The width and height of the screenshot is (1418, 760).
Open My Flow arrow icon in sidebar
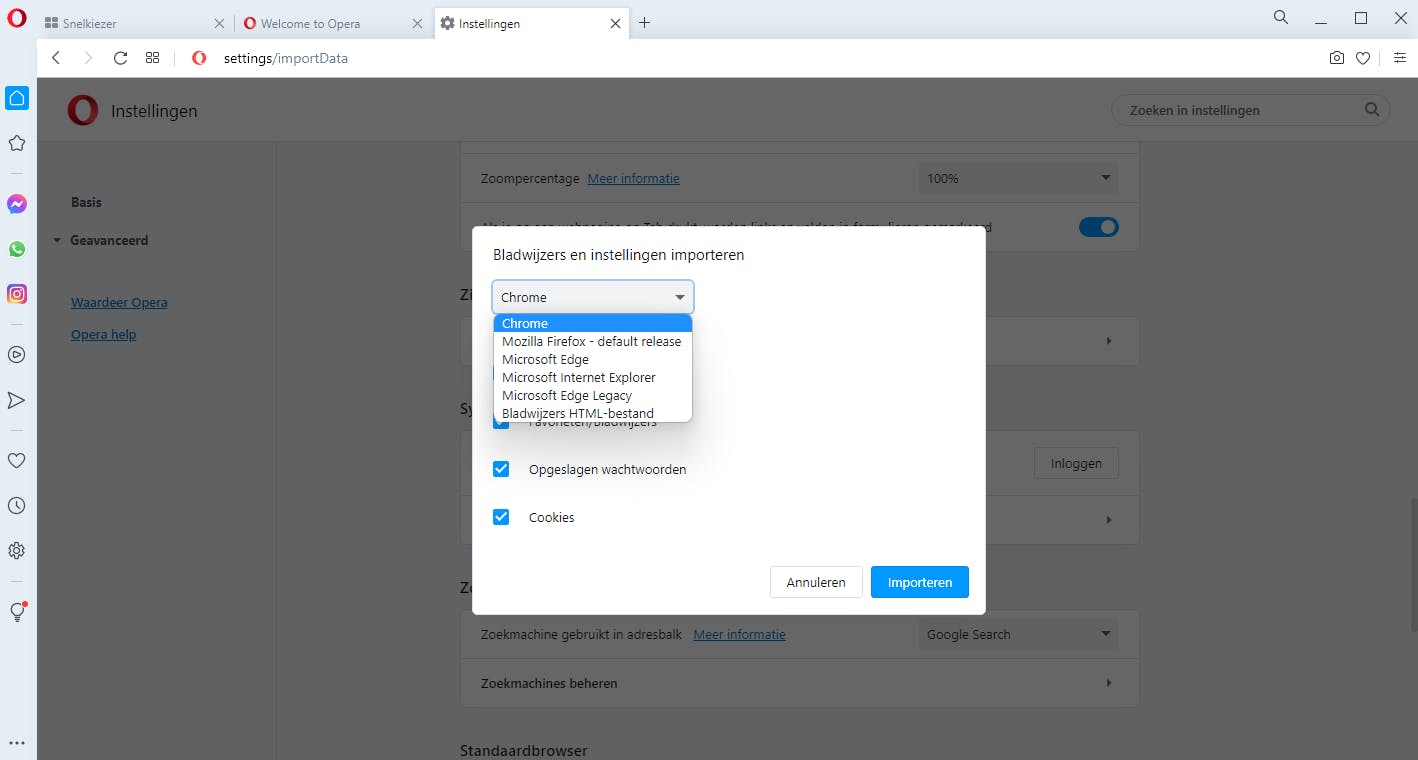pyautogui.click(x=17, y=400)
